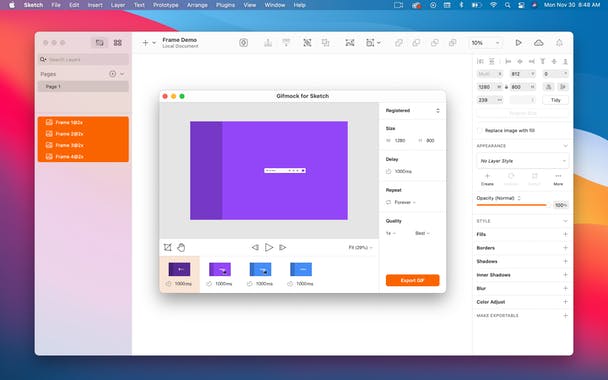Open the Plugins menu

(x=225, y=5)
